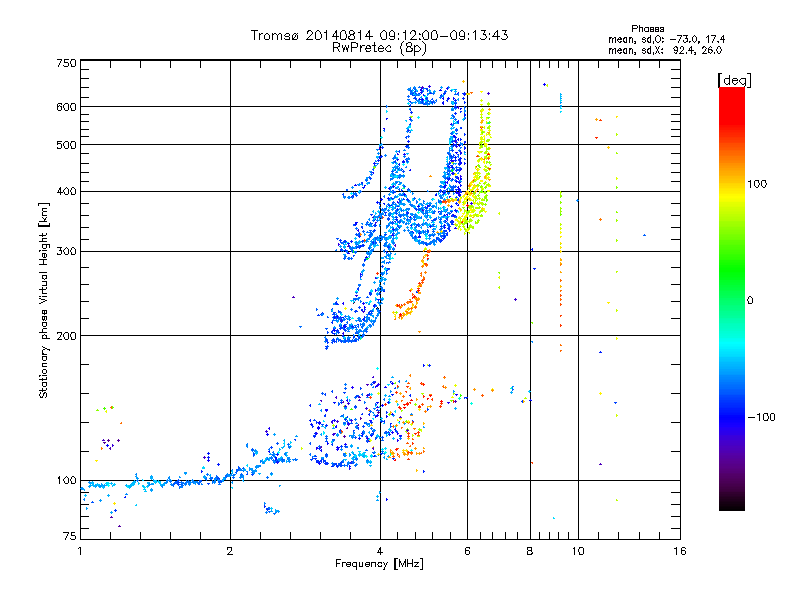Screen dimensions: 800x600
Task: Click the '6' x-axis tick label
Action: click(467, 551)
